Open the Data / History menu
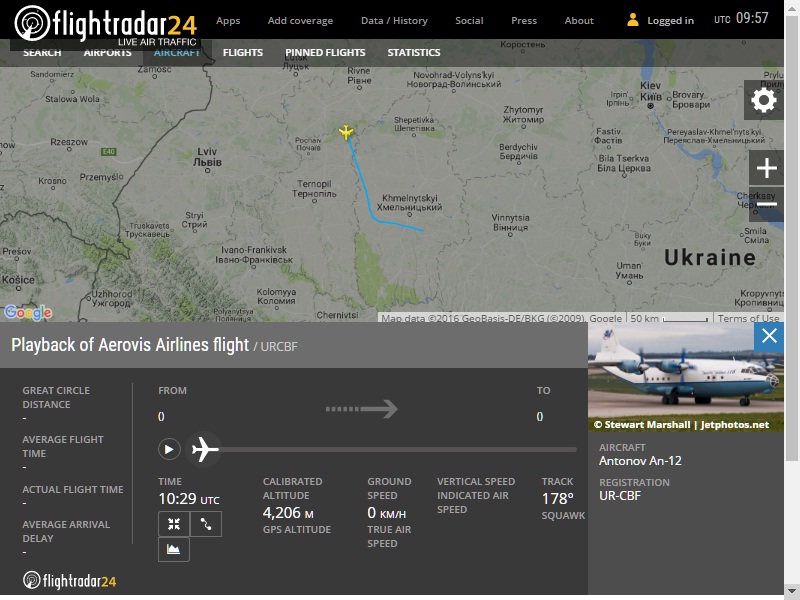 pyautogui.click(x=394, y=20)
